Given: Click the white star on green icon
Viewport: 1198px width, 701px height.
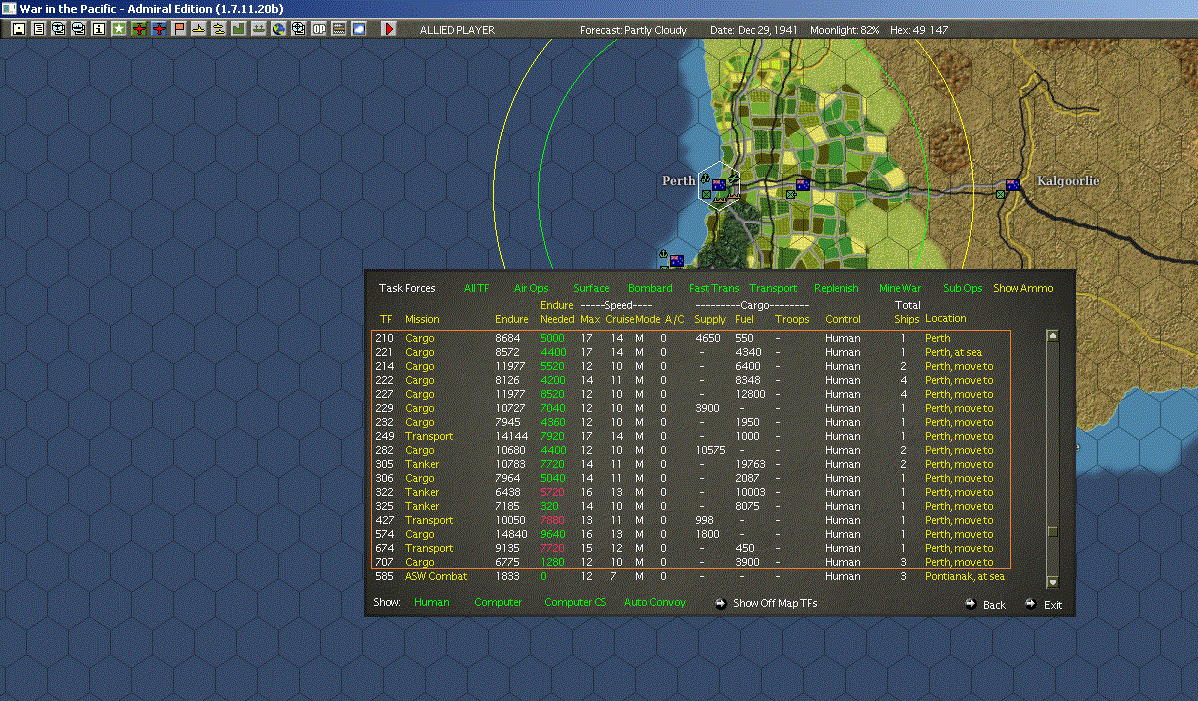Looking at the screenshot, I should point(118,29).
